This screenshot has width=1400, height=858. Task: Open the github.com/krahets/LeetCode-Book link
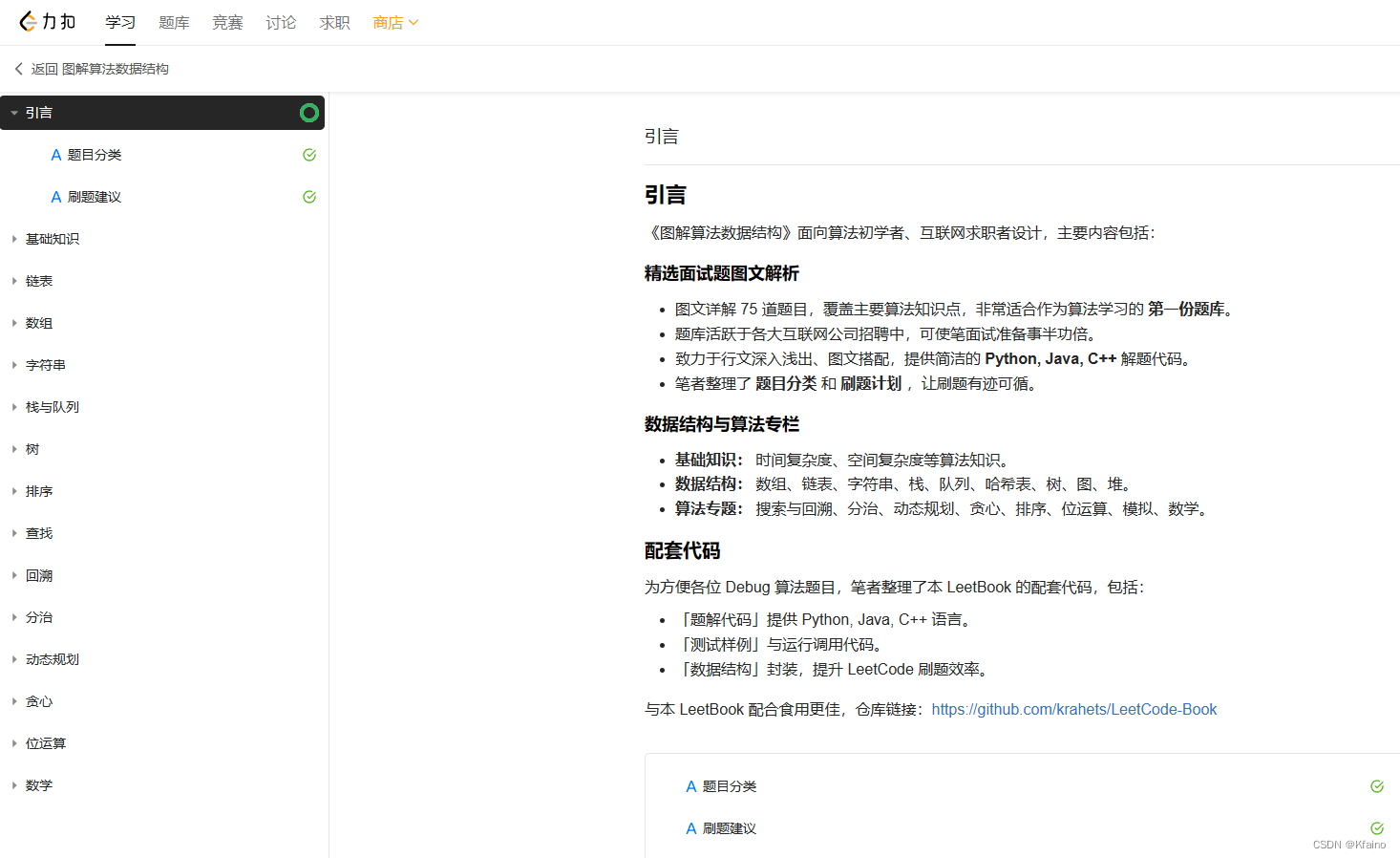click(x=1074, y=709)
